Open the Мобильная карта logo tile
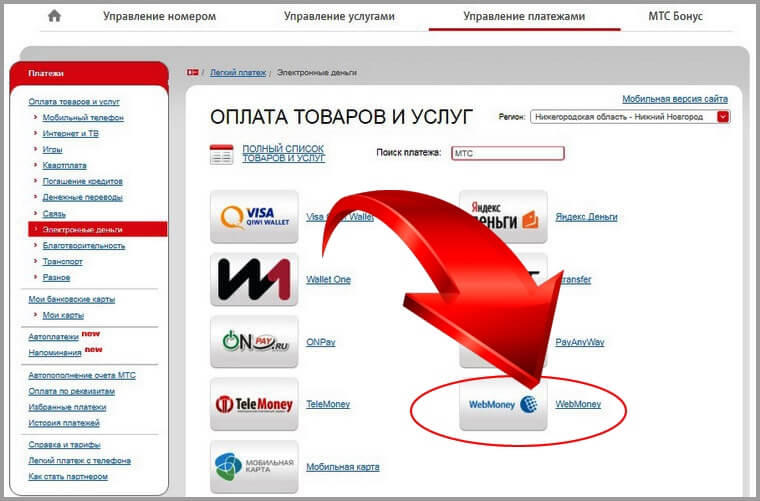This screenshot has height=501, width=760. (254, 467)
